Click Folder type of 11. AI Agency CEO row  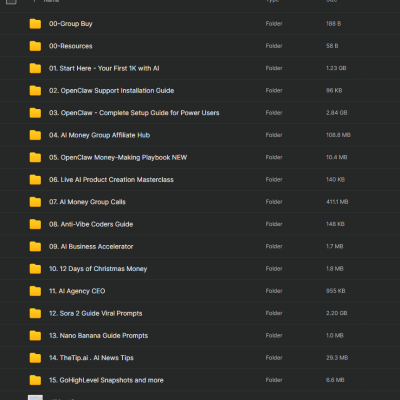click(274, 291)
